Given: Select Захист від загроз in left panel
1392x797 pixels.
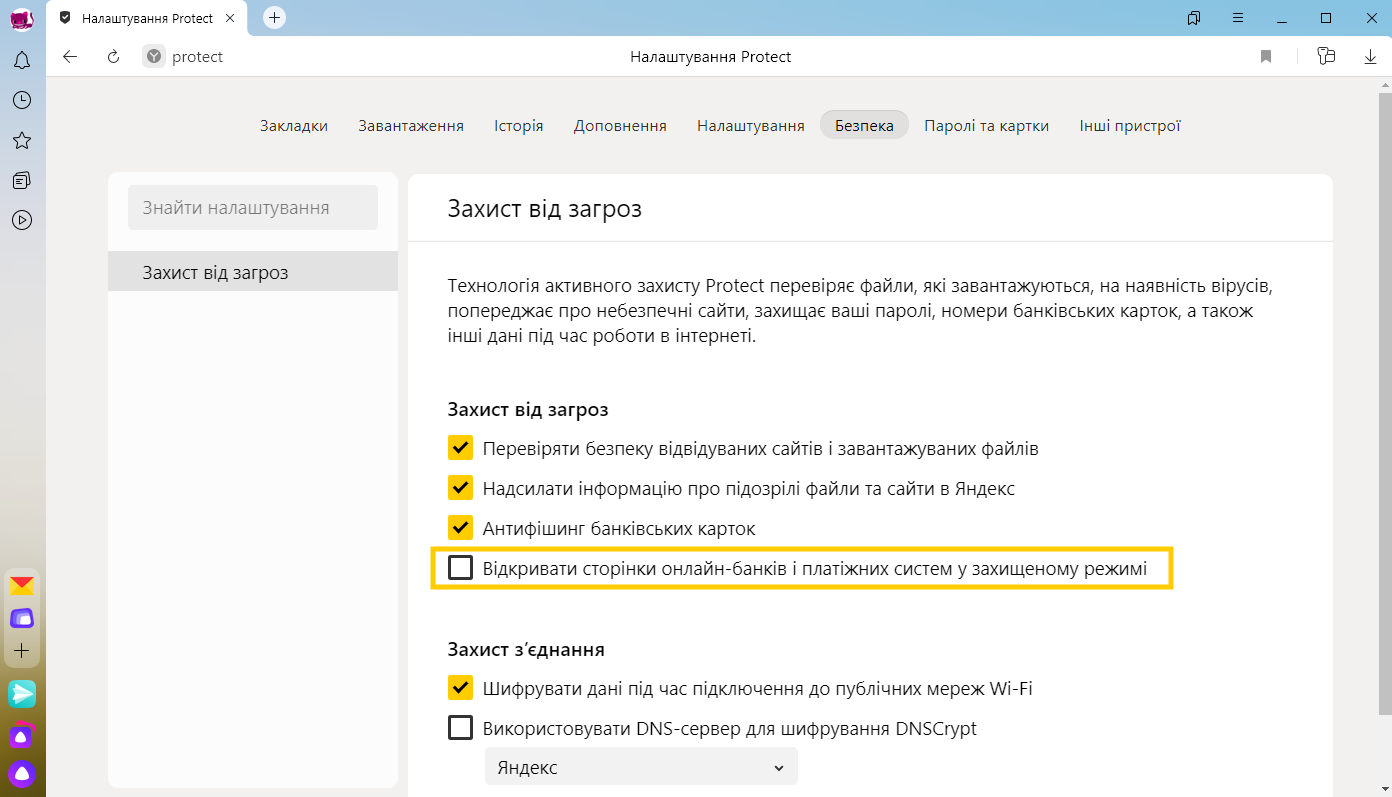Looking at the screenshot, I should pos(253,272).
